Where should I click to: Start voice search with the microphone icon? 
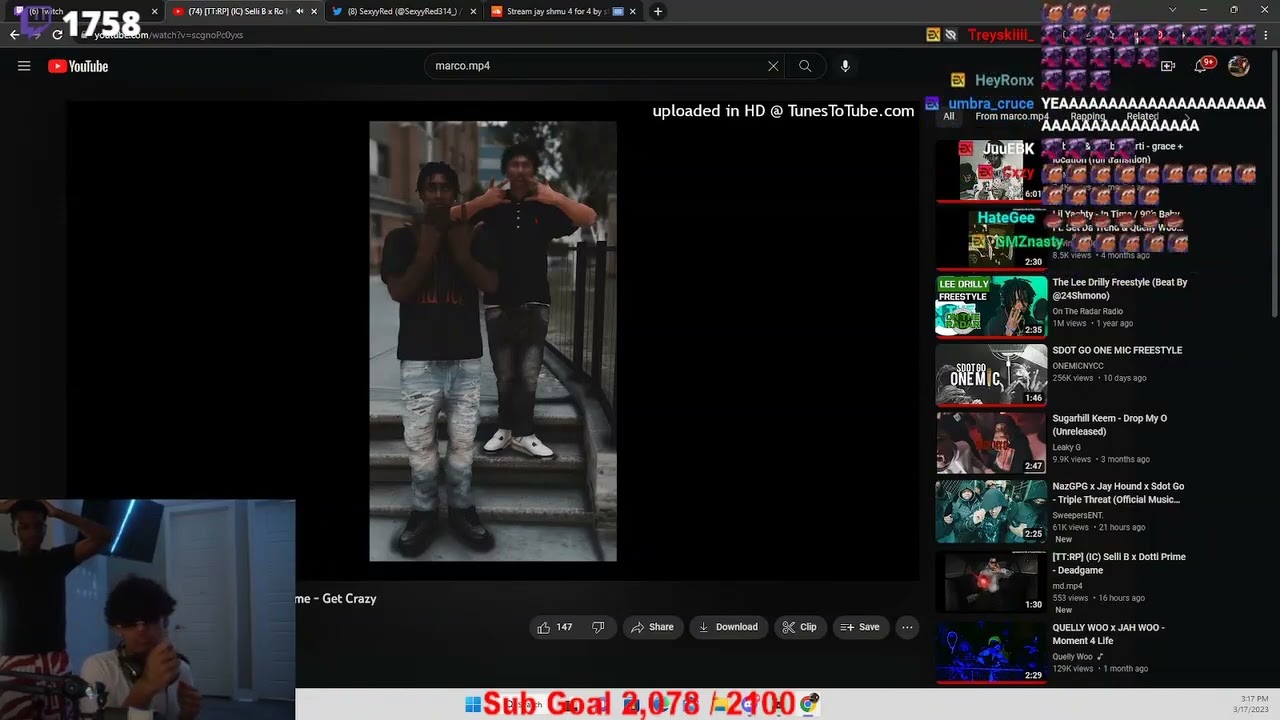(845, 66)
